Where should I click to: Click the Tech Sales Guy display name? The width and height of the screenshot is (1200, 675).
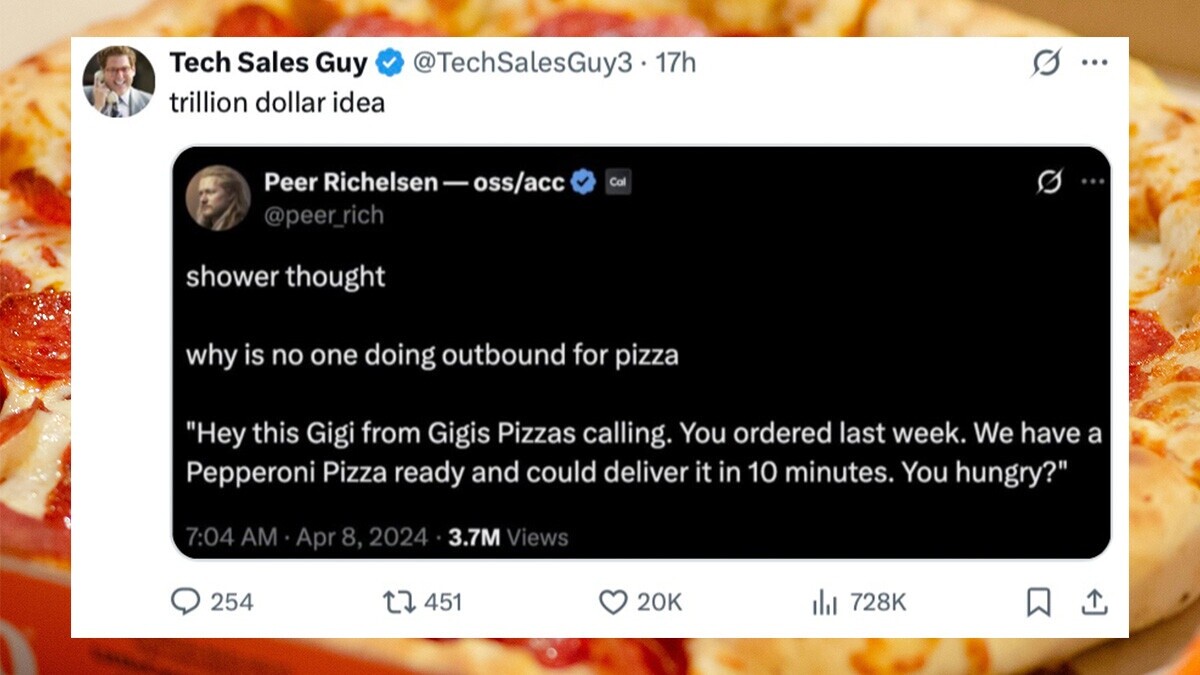[268, 63]
